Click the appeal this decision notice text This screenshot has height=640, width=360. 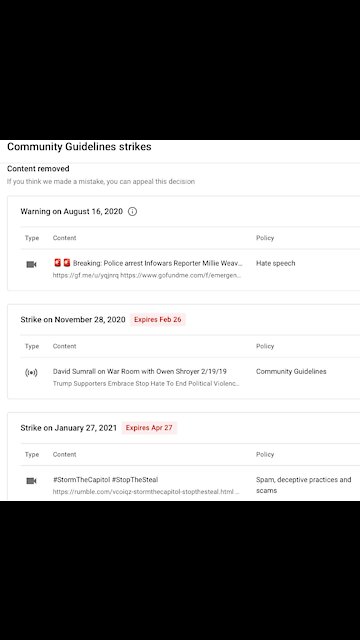tap(101, 182)
